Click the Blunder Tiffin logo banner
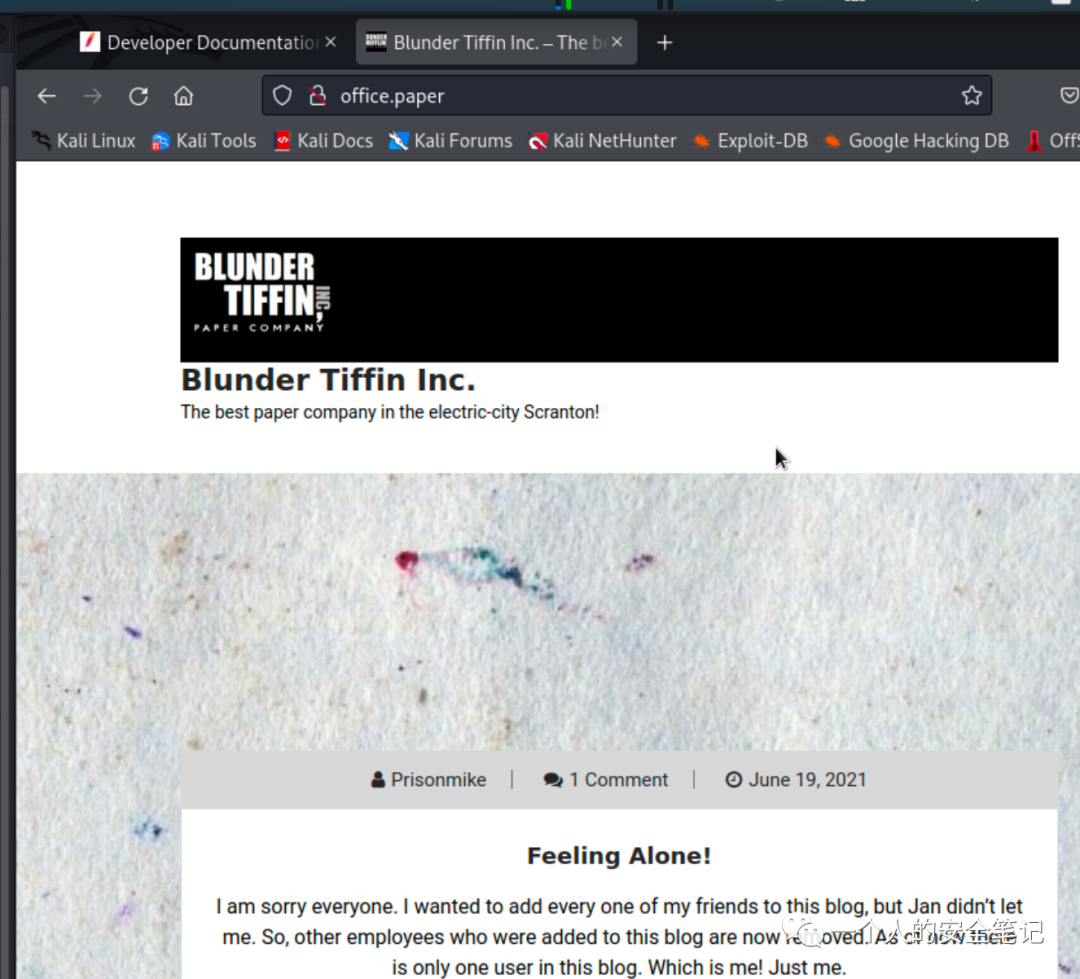This screenshot has height=979, width=1080. click(619, 300)
